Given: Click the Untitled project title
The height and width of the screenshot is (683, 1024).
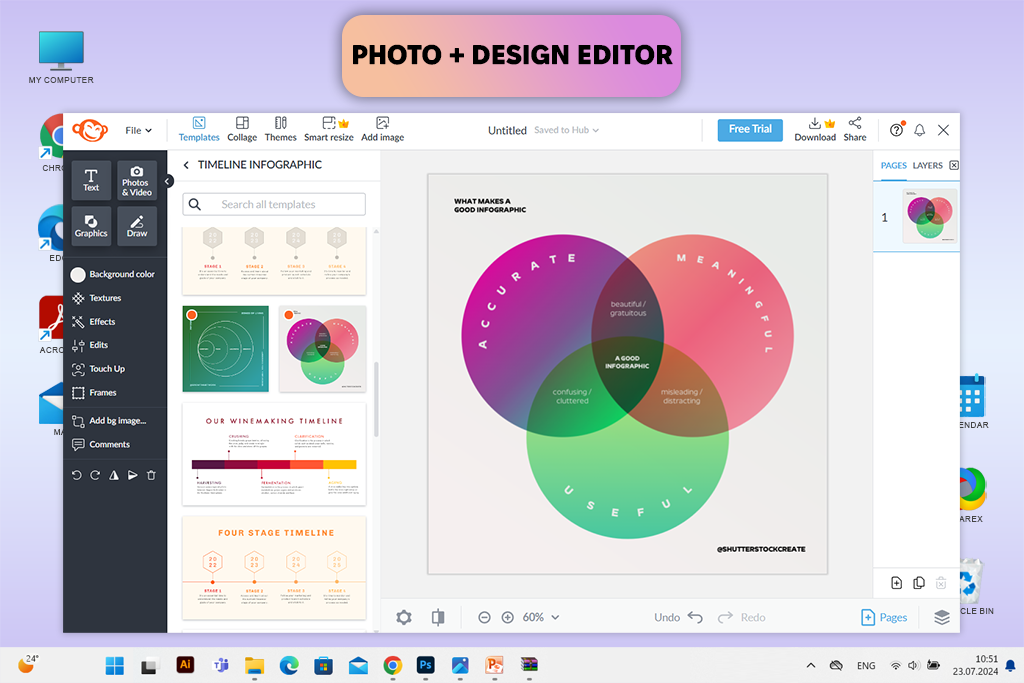Looking at the screenshot, I should pyautogui.click(x=507, y=131).
